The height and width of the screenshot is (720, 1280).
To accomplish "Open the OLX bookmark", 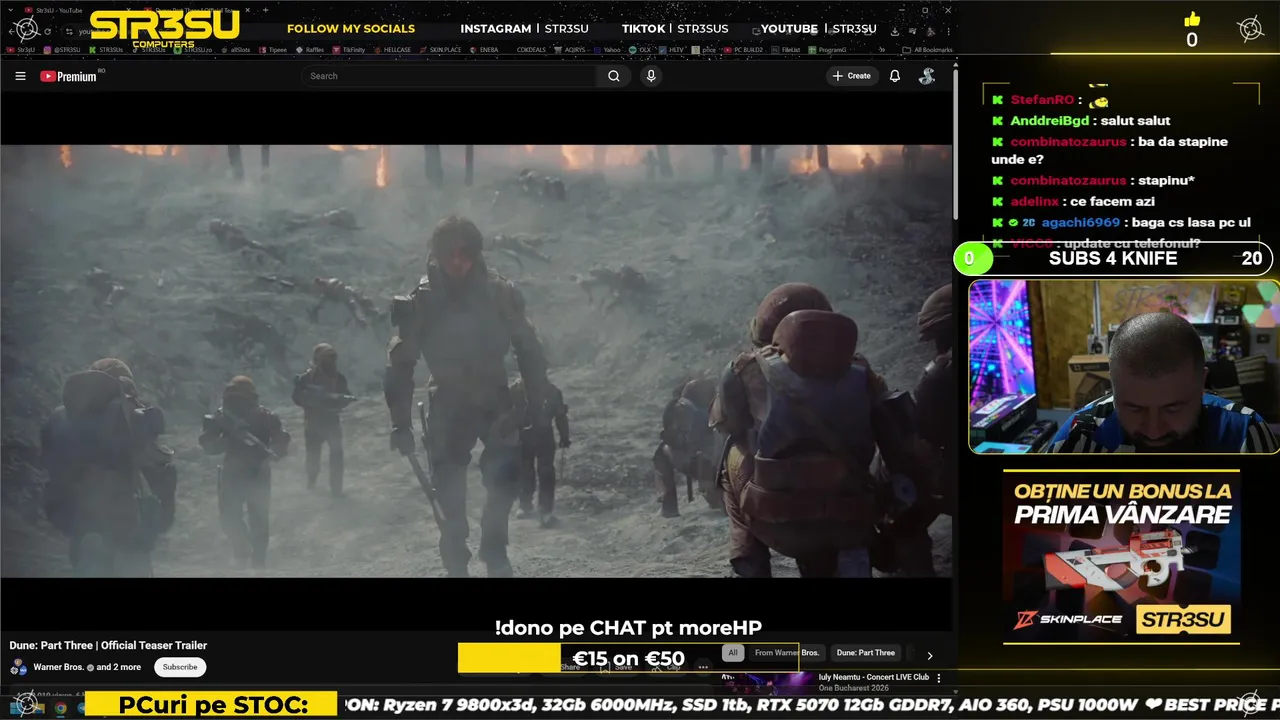I will 640,49.
